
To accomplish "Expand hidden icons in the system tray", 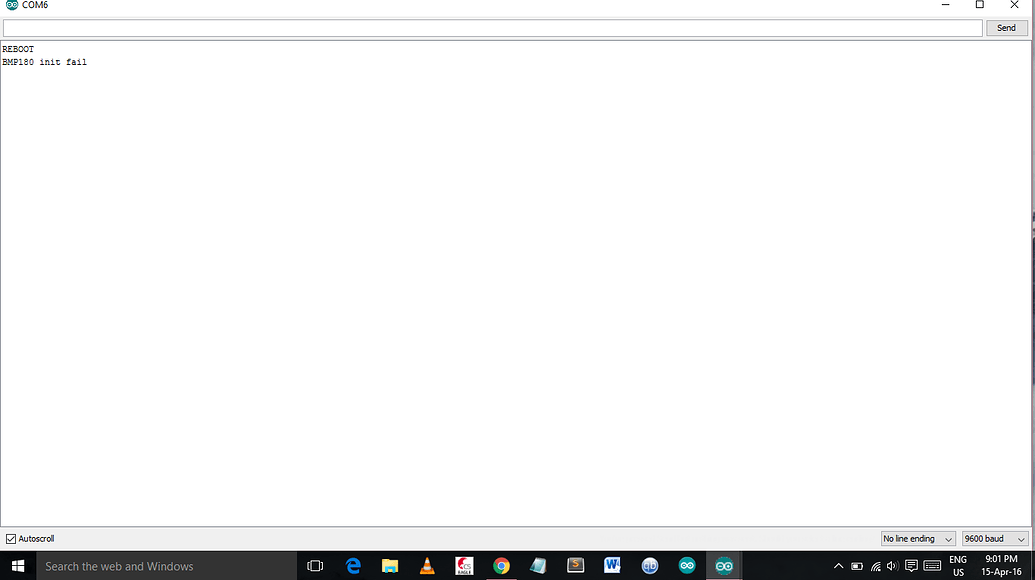I will pyautogui.click(x=838, y=566).
